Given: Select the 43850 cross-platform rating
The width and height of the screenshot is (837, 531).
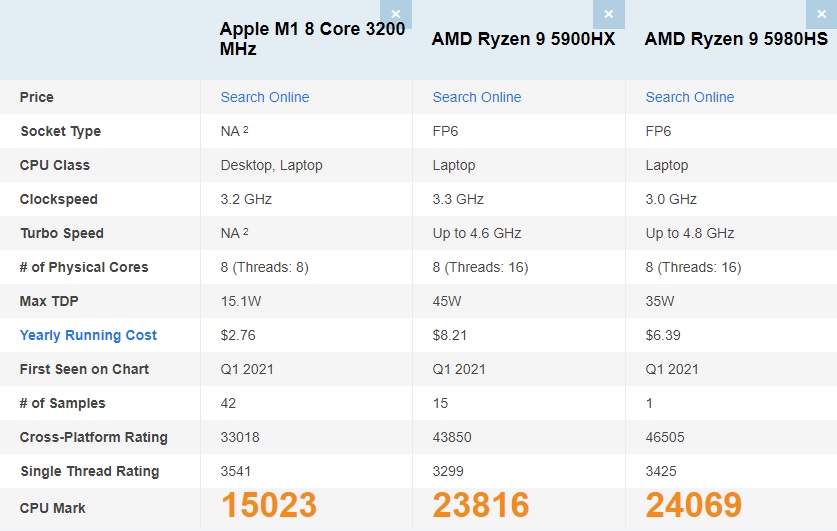Looking at the screenshot, I should (x=452, y=438).
